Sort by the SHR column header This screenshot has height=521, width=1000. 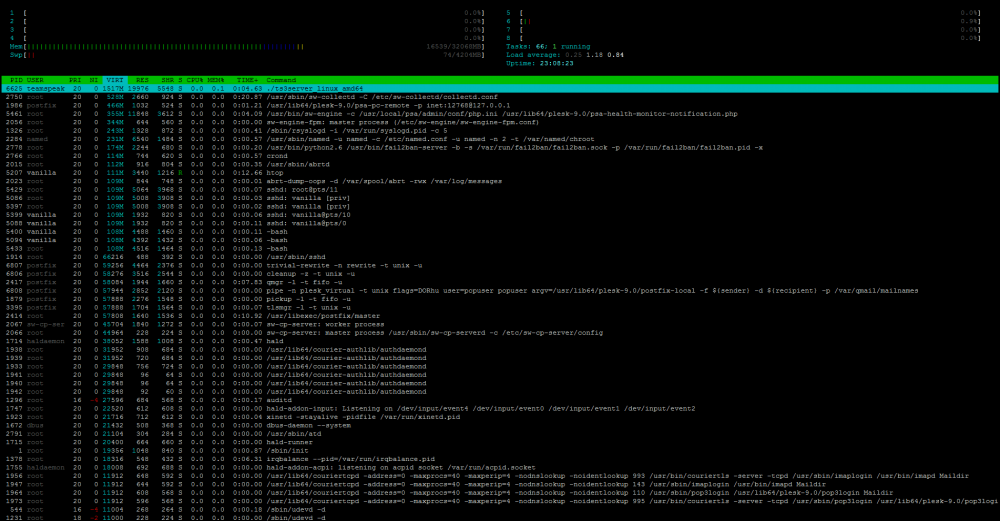167,80
